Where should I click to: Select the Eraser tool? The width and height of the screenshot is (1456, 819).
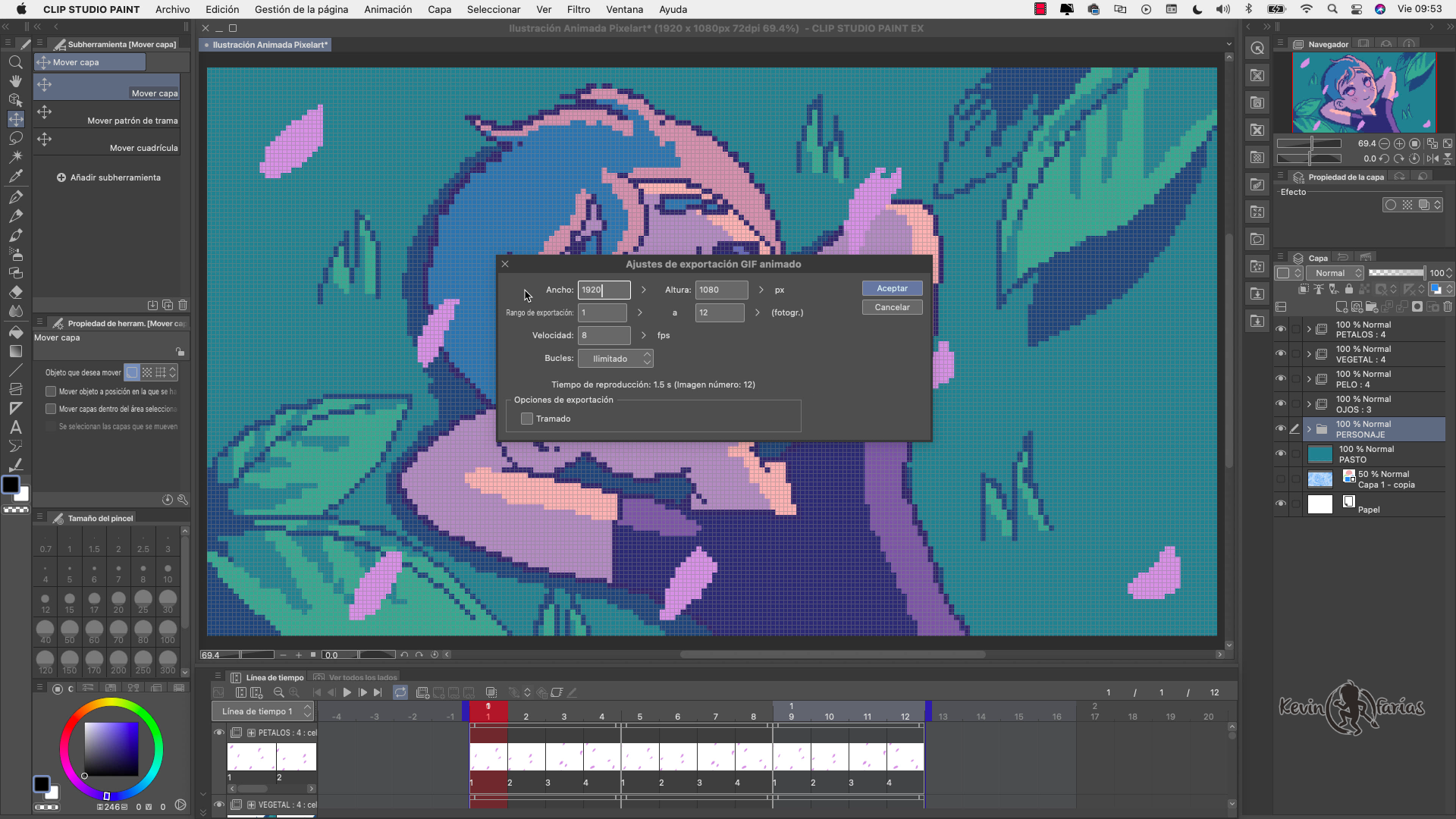coord(15,292)
